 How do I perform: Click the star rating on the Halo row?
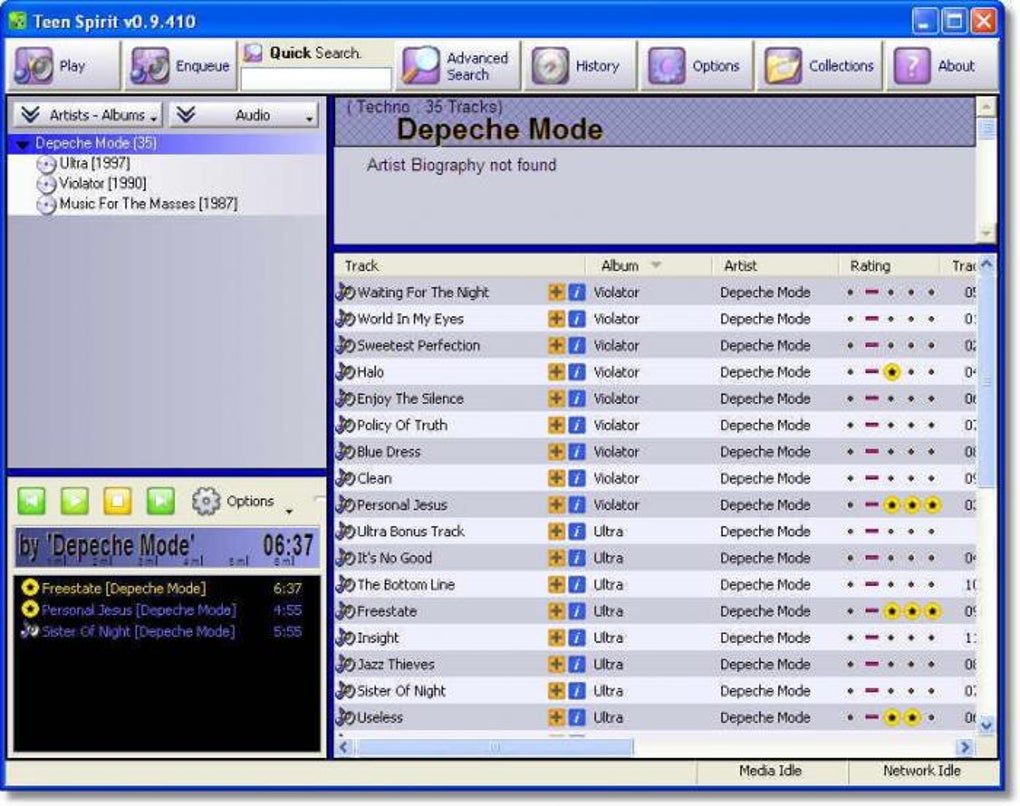892,372
